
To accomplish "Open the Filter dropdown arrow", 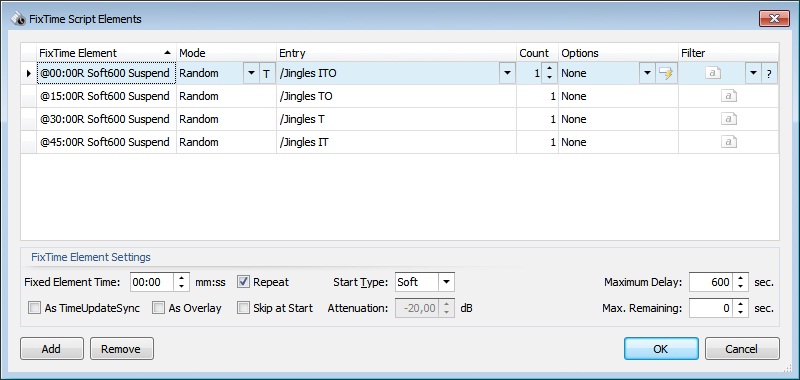I will pyautogui.click(x=753, y=73).
